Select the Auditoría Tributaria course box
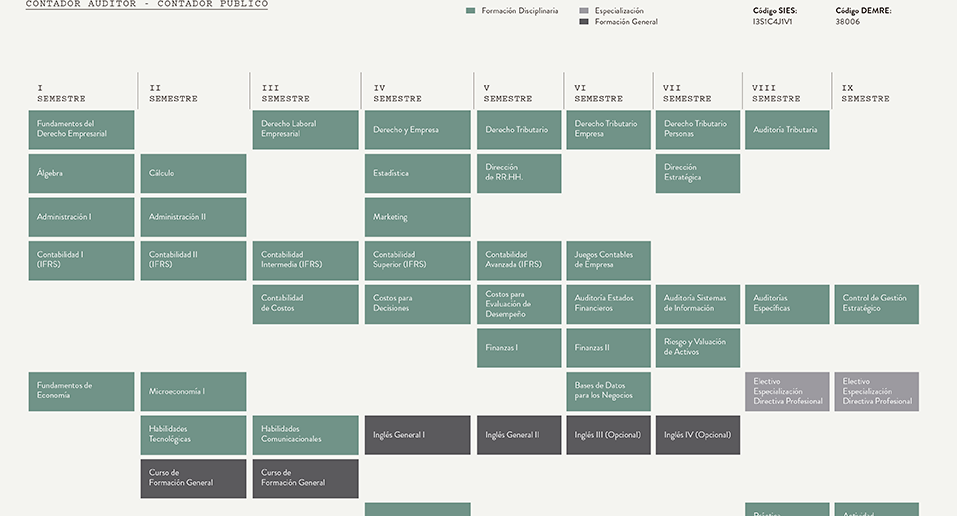The width and height of the screenshot is (957, 516). [787, 130]
